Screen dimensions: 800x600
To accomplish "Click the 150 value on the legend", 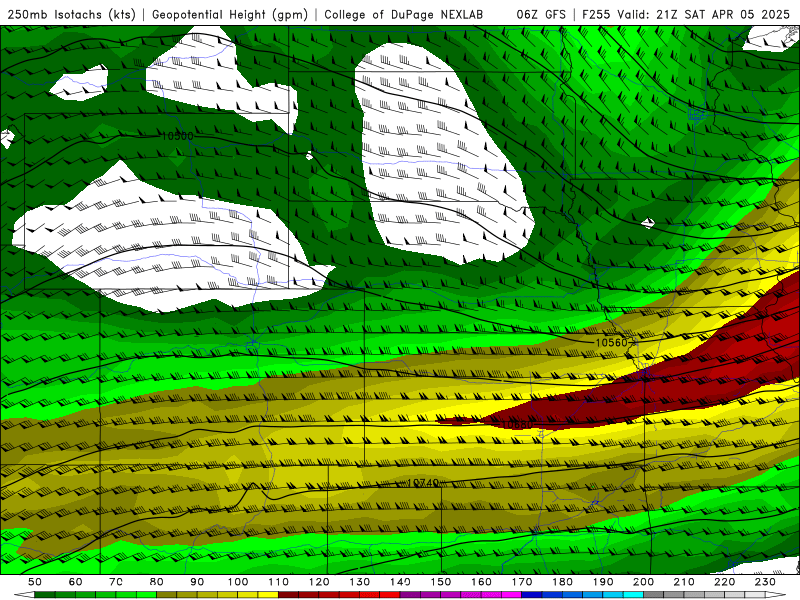I will 441,582.
